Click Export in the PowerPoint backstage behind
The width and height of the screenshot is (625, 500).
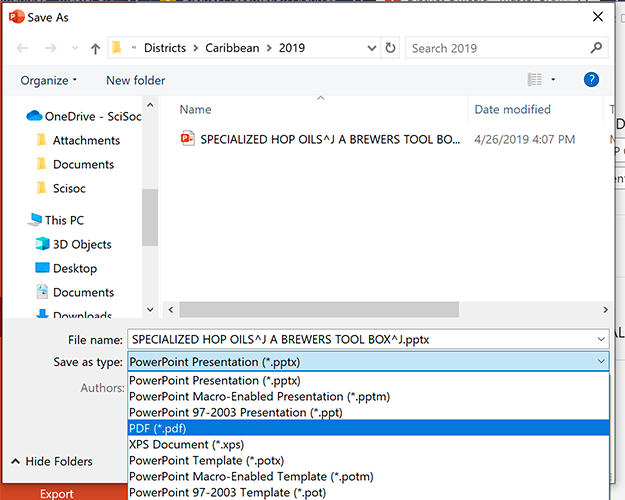tap(57, 494)
